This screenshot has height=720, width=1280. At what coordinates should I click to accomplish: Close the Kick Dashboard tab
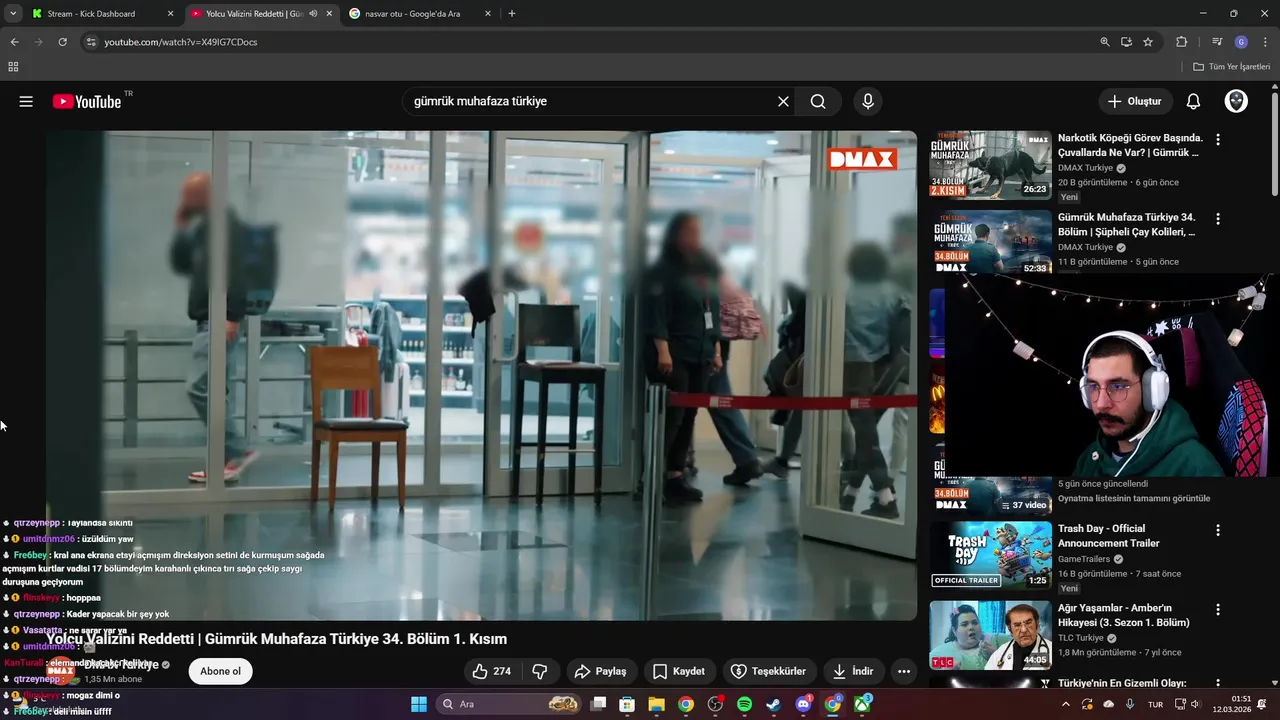(170, 14)
